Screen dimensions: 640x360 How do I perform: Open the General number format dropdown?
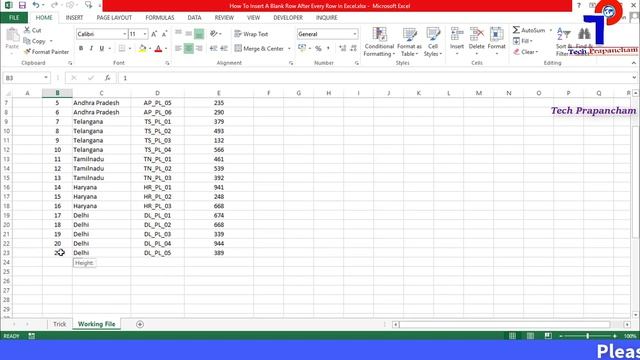(x=355, y=34)
